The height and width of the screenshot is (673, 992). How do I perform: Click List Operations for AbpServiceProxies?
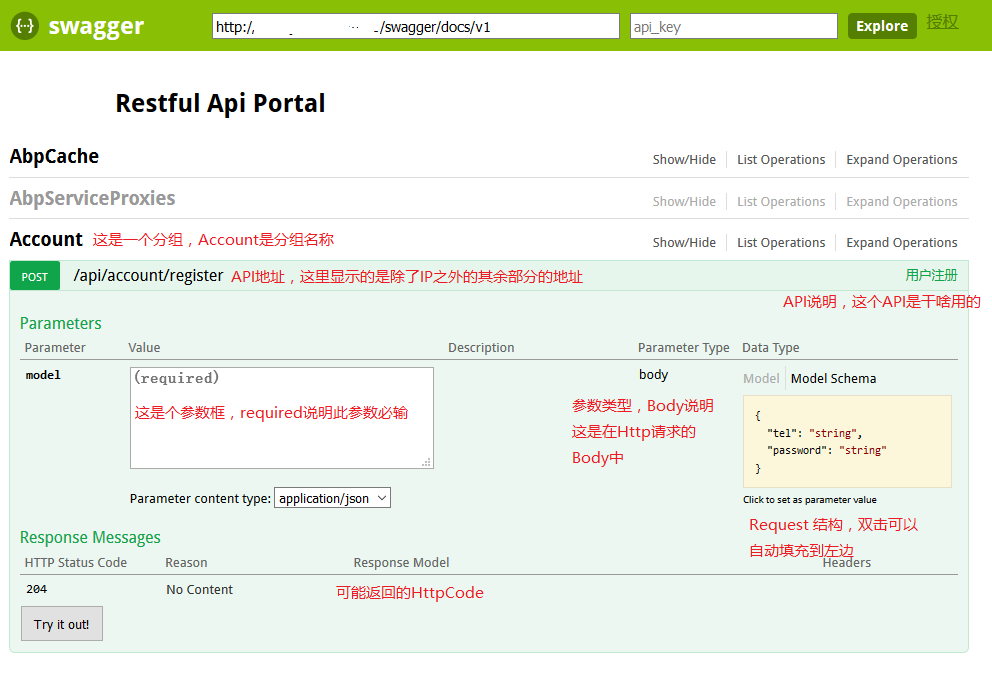[781, 201]
